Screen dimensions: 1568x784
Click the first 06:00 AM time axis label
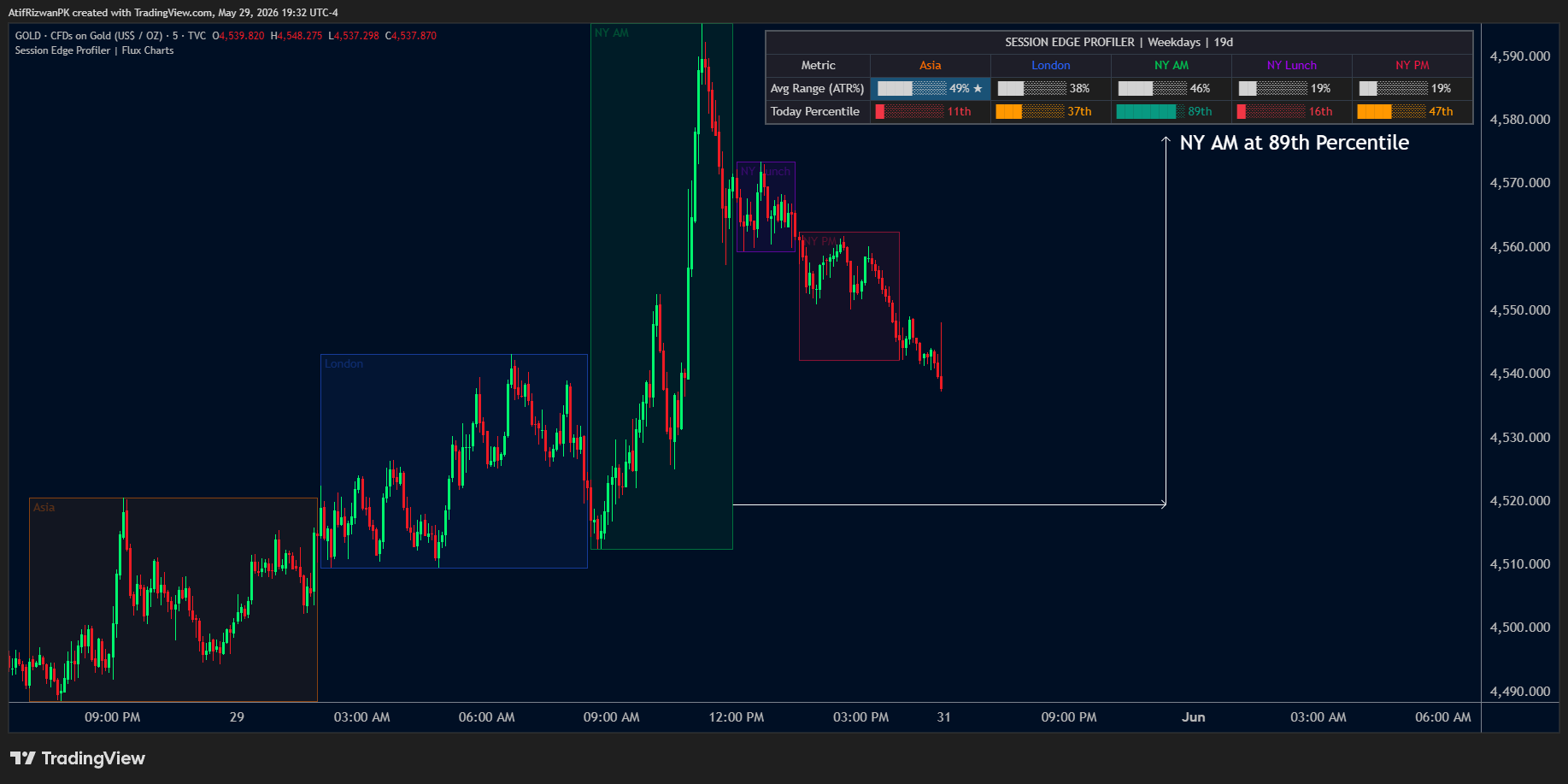point(487,717)
